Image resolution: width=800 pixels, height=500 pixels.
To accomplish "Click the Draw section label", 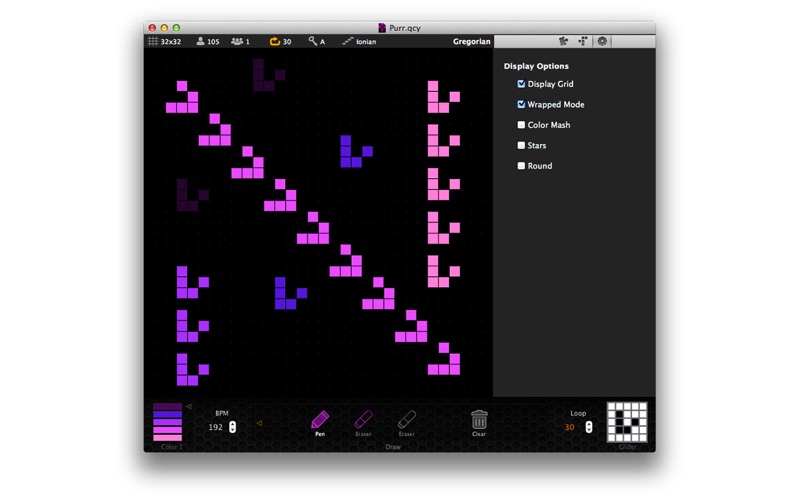I will (393, 446).
